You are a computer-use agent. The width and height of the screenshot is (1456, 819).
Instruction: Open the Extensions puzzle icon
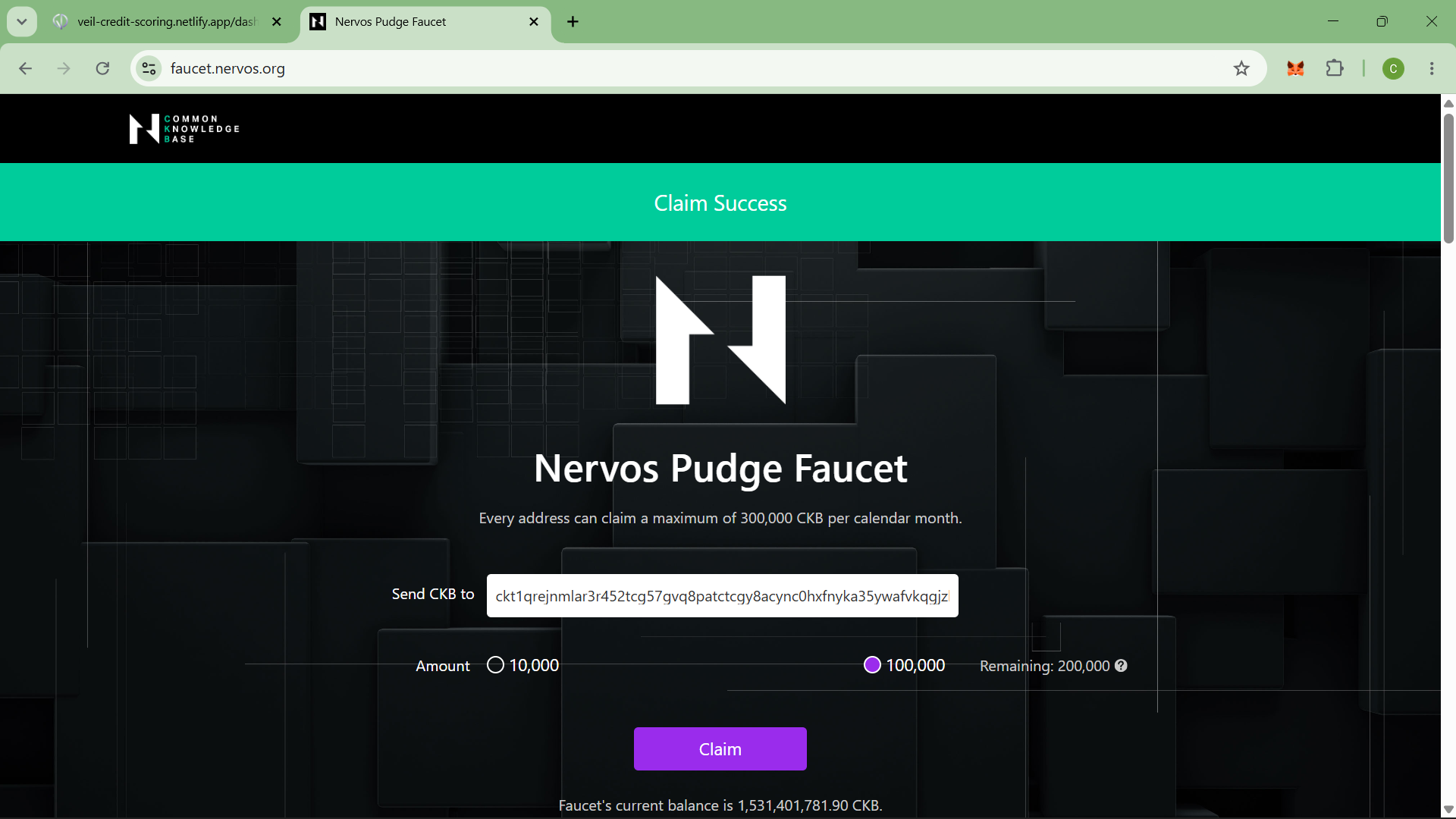point(1335,69)
